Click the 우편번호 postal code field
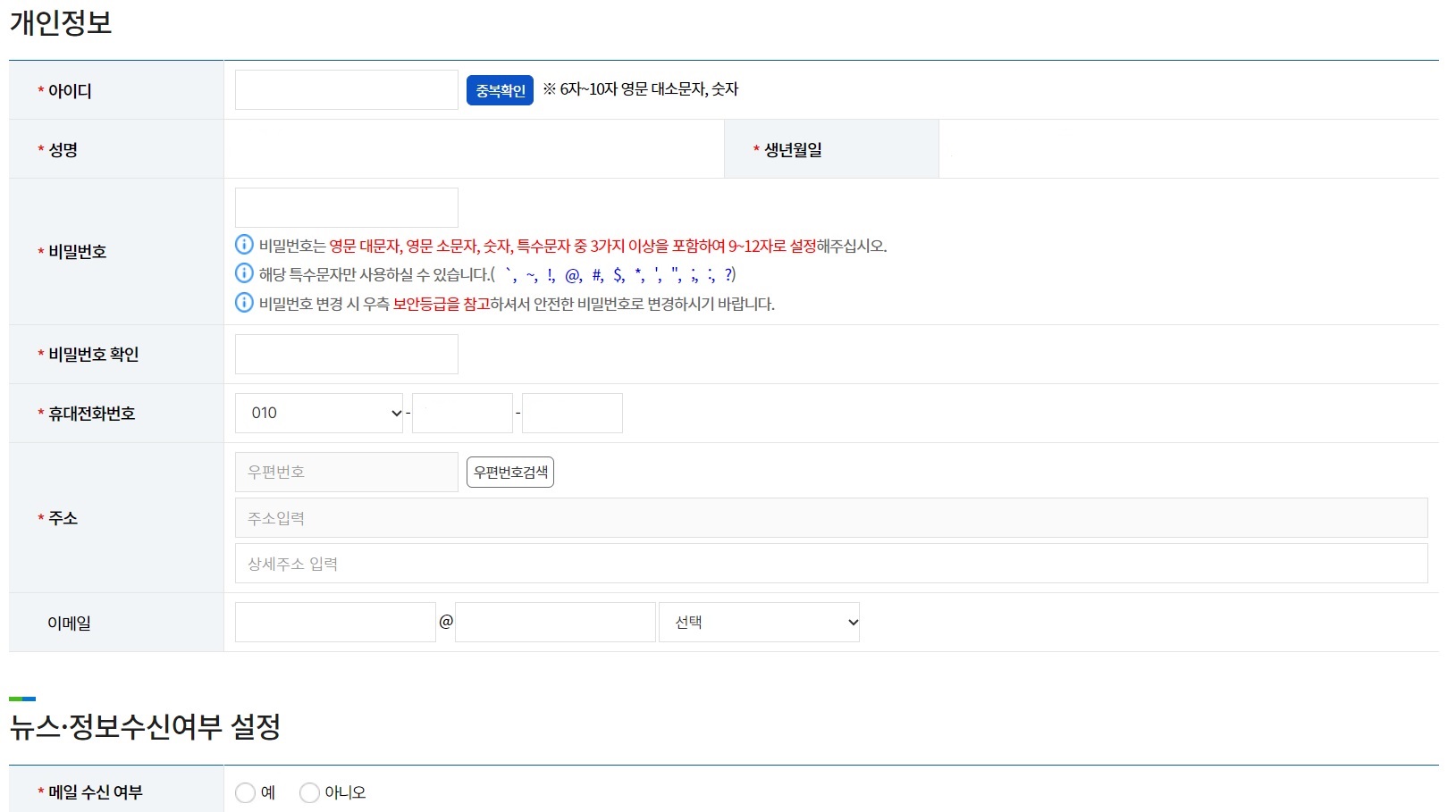Screen dimensions: 1456x812 point(345,472)
